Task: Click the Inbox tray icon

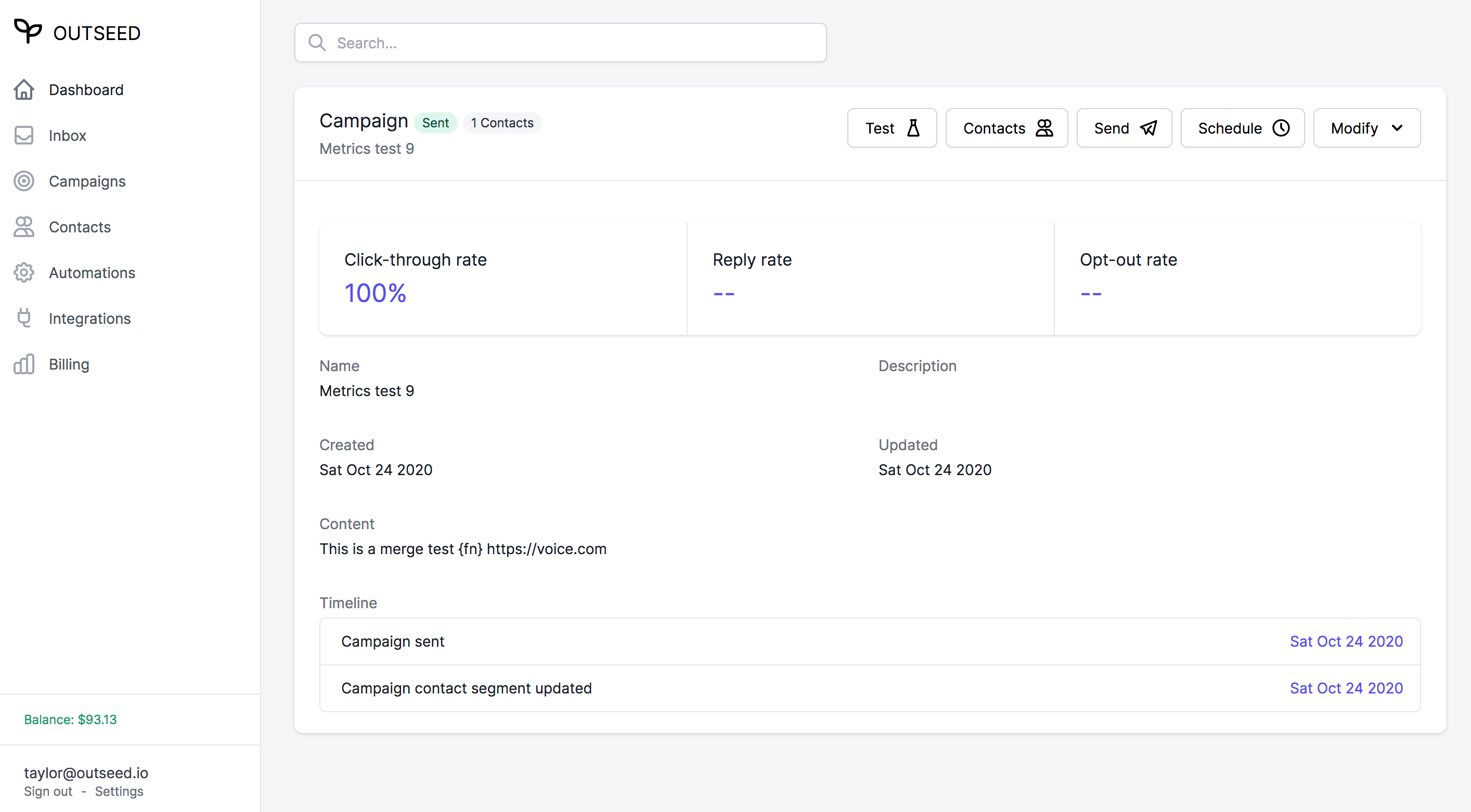Action: (x=24, y=135)
